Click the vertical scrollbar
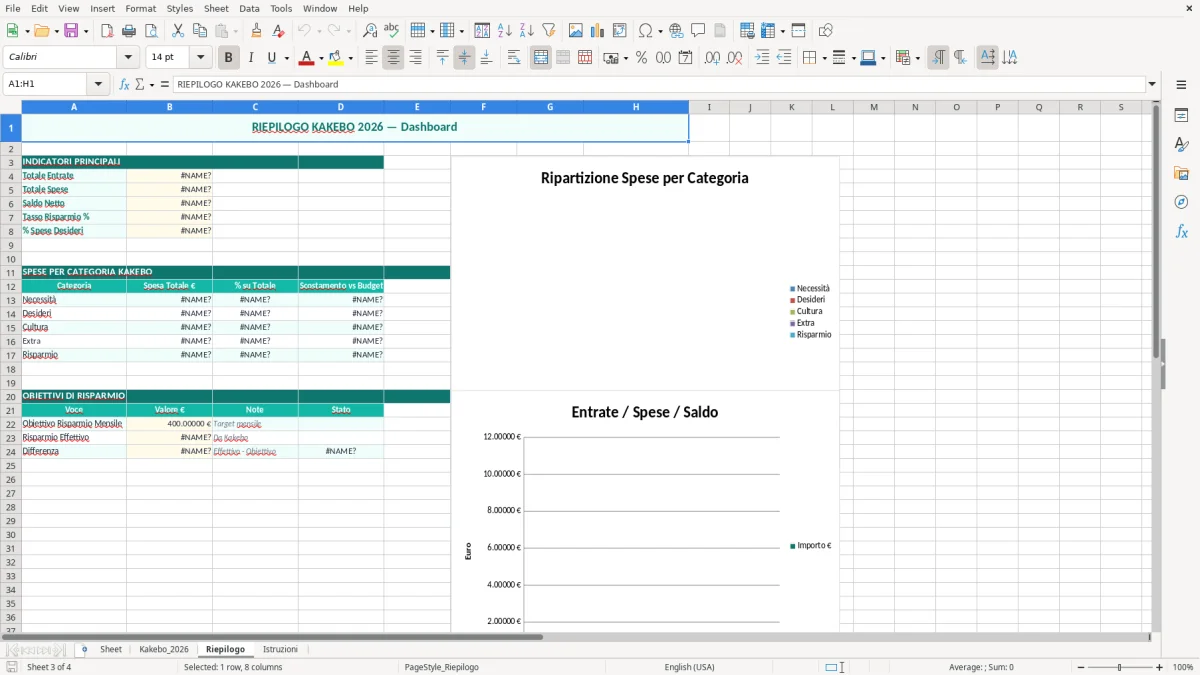 click(1156, 365)
